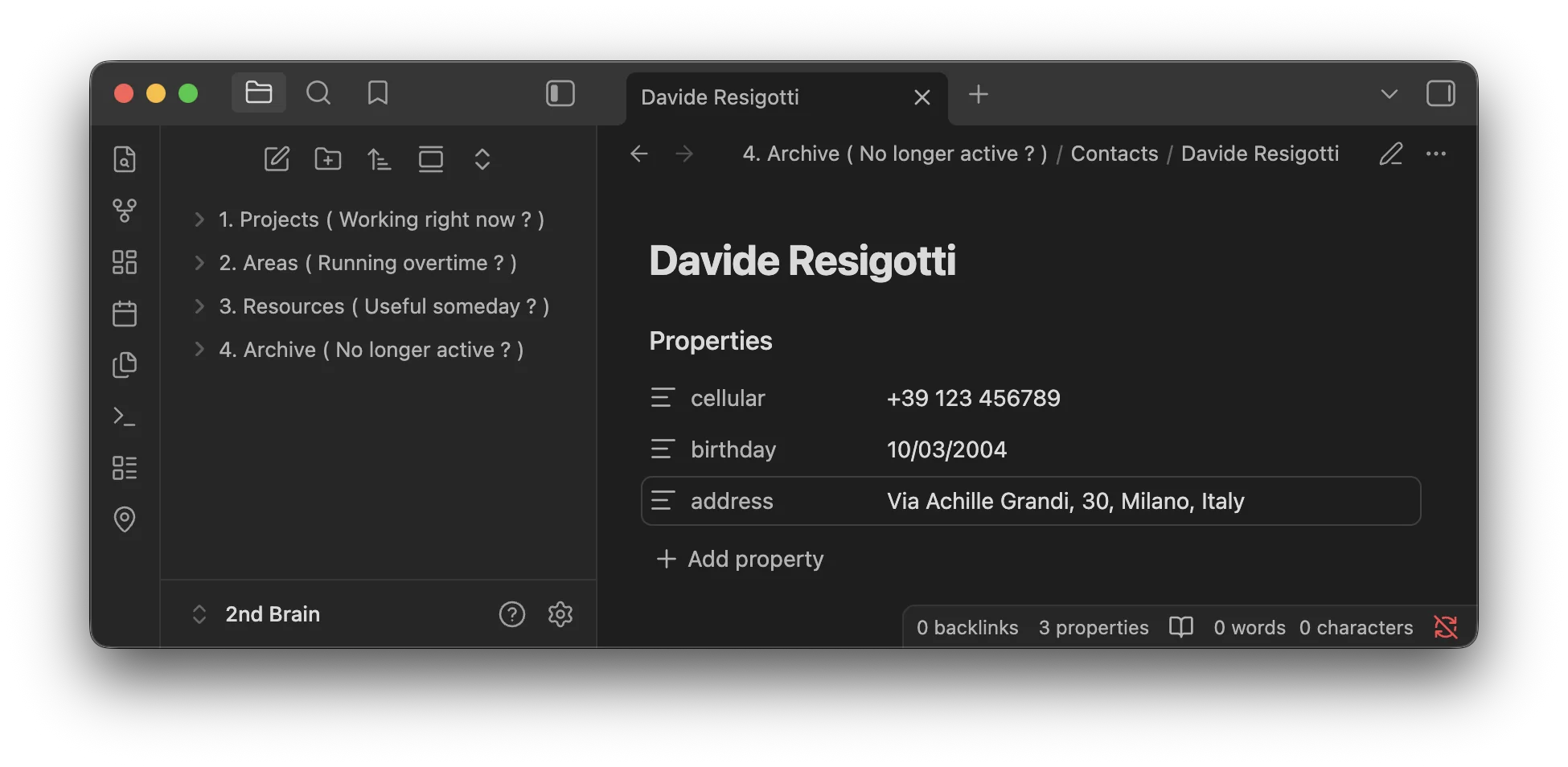
Task: Open help via question mark icon
Action: [512, 614]
